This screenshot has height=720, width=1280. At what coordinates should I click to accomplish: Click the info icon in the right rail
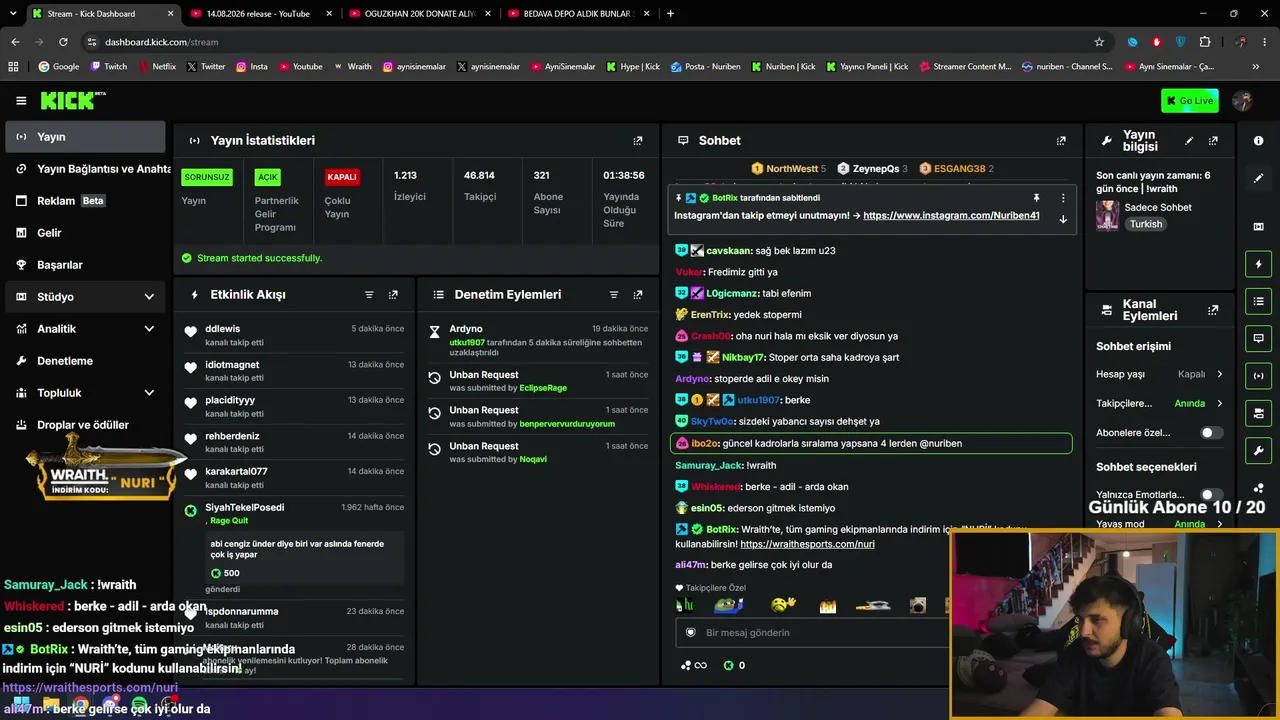1258,141
